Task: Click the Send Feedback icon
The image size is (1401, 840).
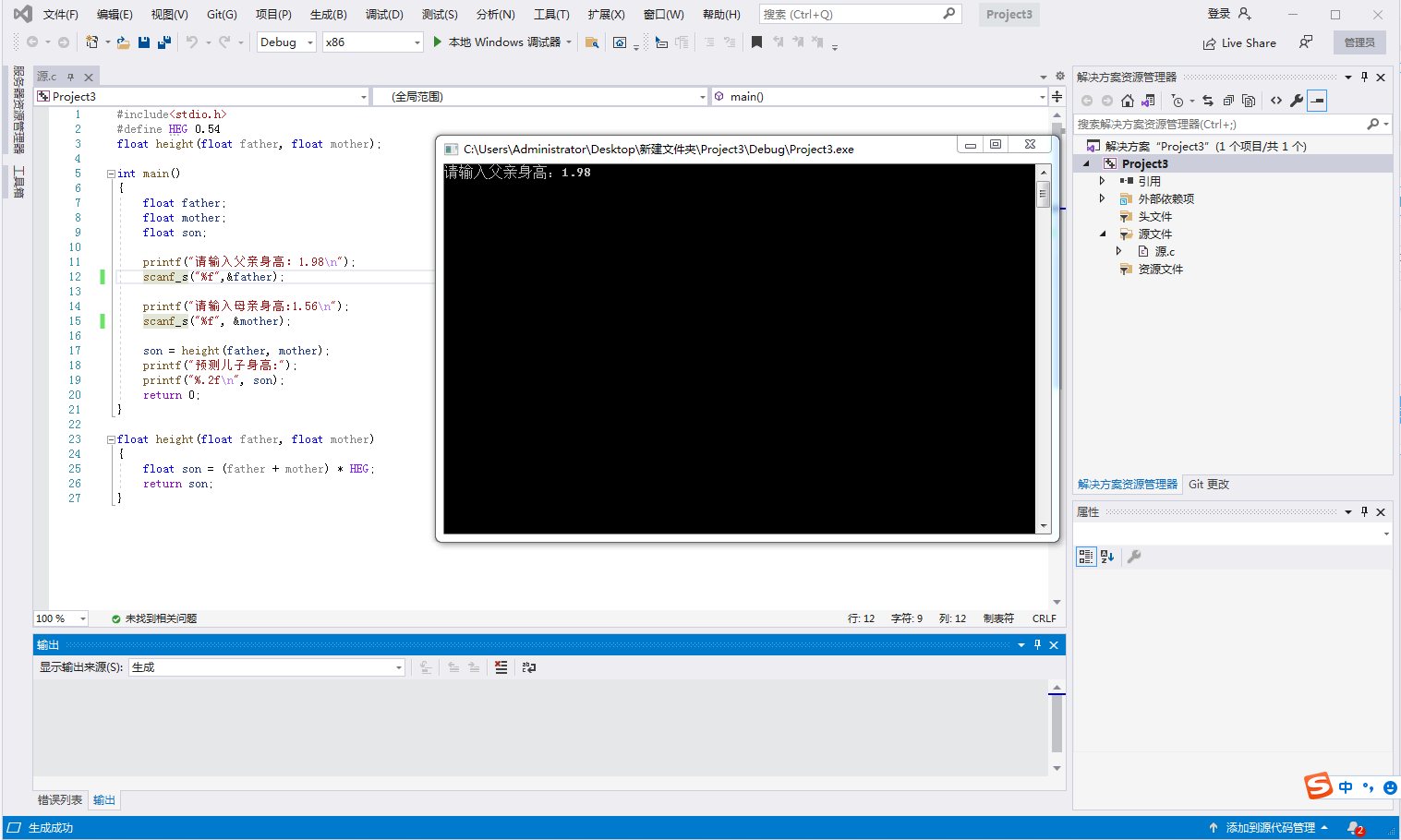Action: pos(1306,42)
